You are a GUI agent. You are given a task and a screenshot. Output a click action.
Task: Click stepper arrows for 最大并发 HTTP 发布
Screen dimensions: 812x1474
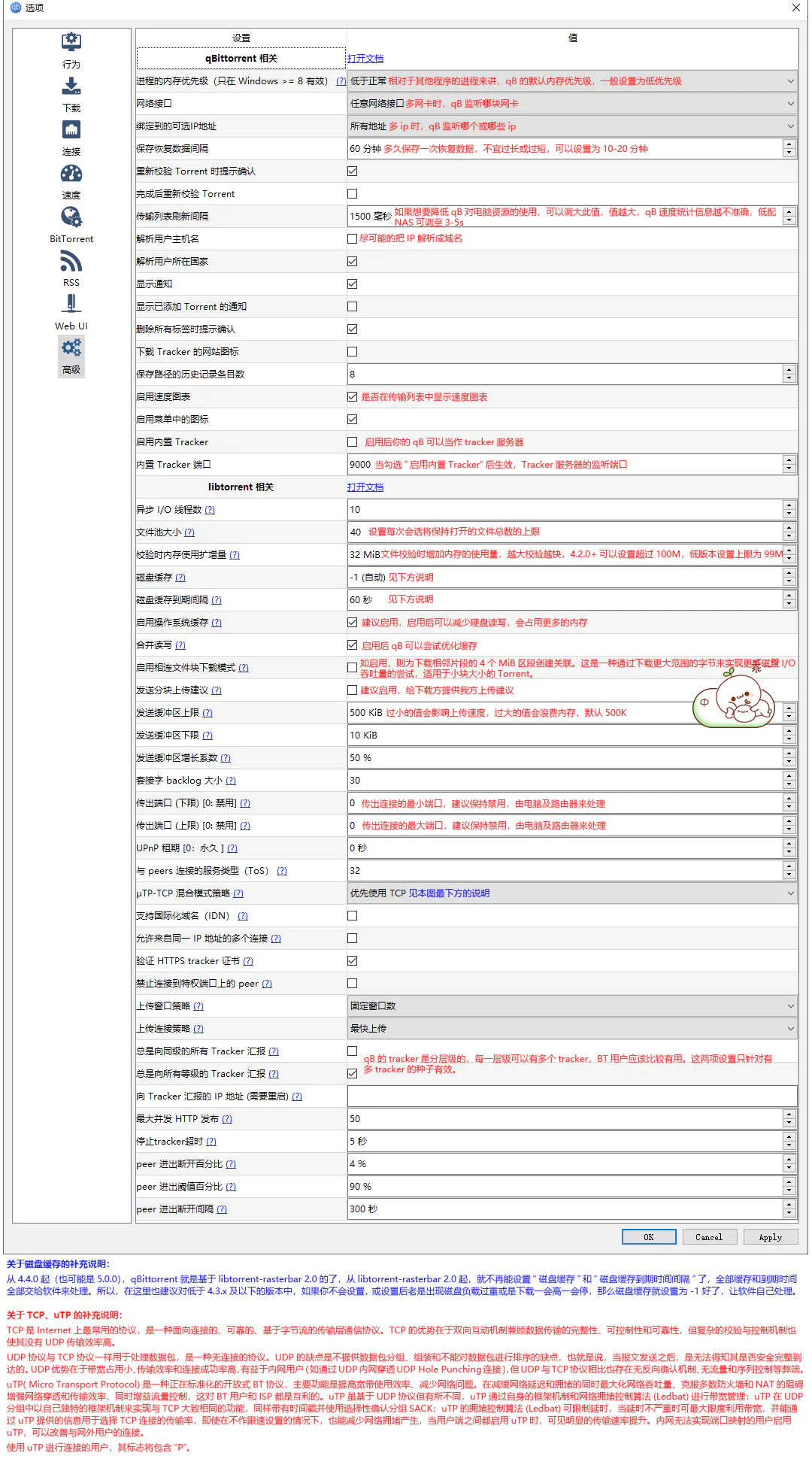[789, 1119]
